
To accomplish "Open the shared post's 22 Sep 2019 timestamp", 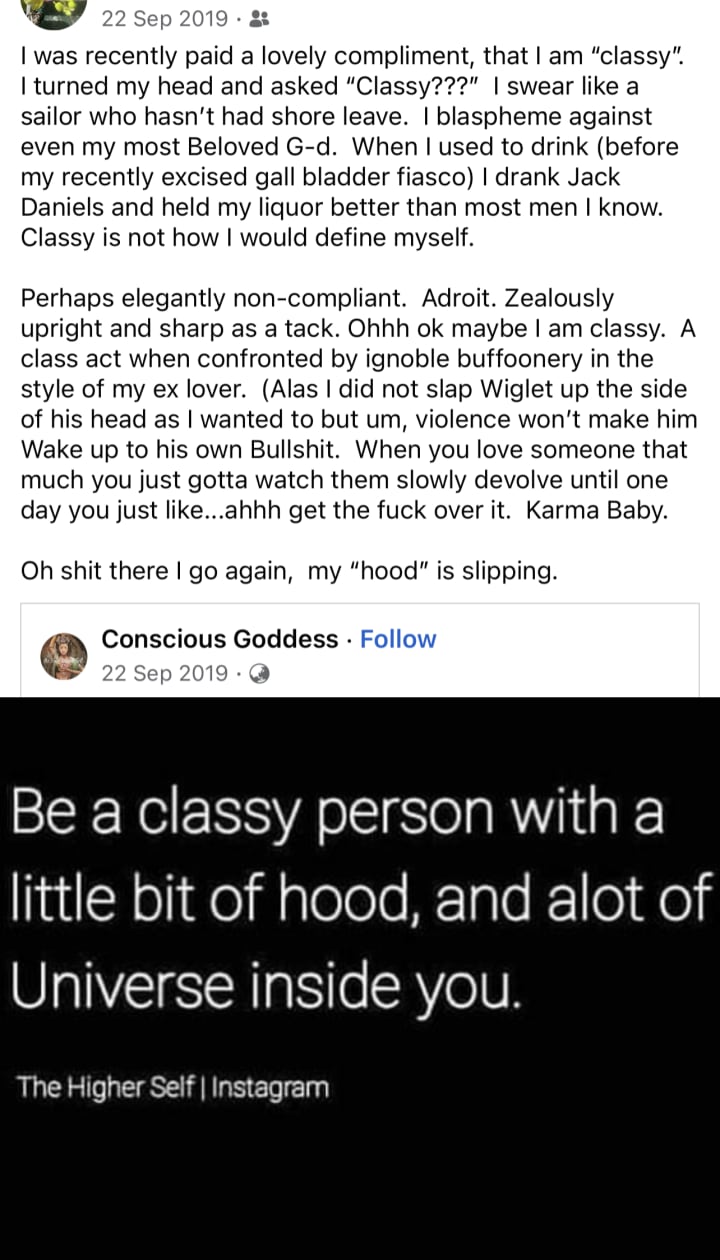I will click(x=164, y=673).
